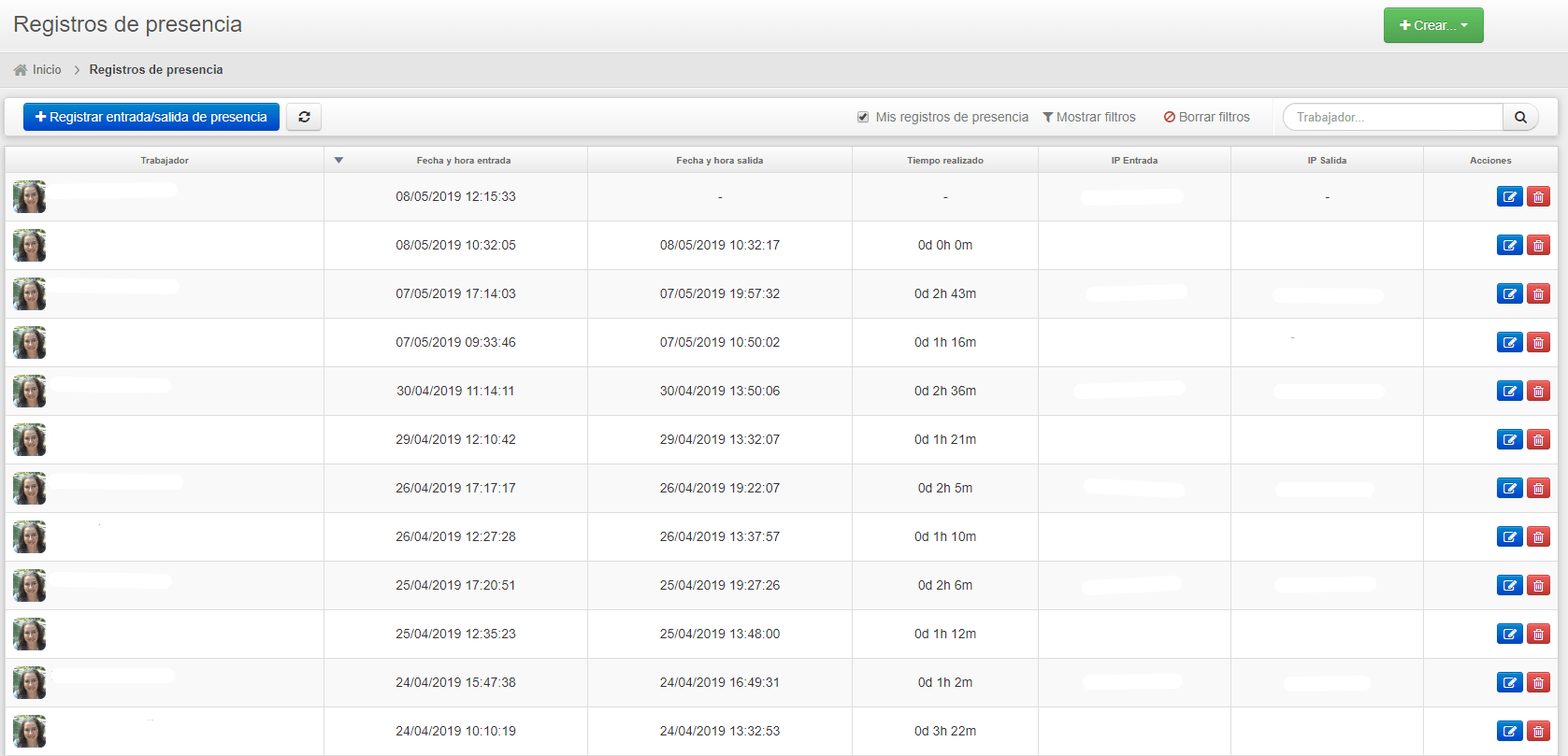Screen dimensions: 1568x756
Task: Select duration cell 0d 0h 0m
Action: pyautogui.click(x=945, y=245)
